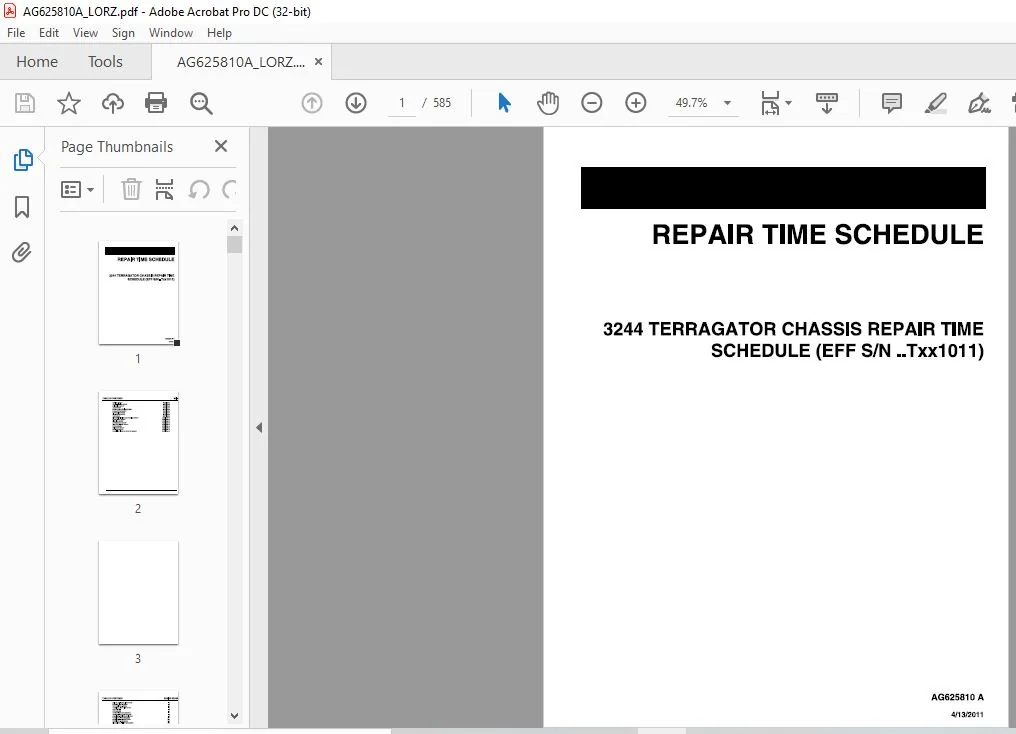Switch to the Home tab
Image resolution: width=1016 pixels, height=734 pixels.
click(37, 62)
